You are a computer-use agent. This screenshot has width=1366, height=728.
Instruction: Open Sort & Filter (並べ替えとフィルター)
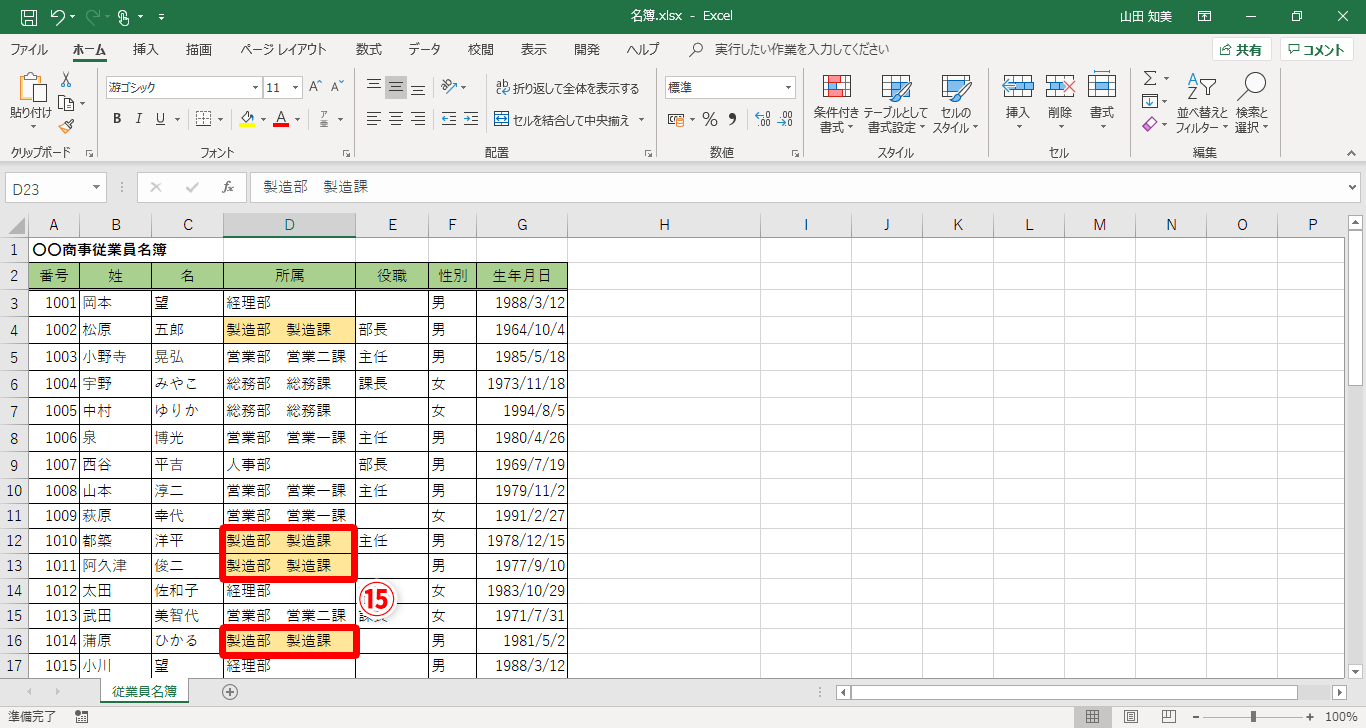pos(1201,104)
